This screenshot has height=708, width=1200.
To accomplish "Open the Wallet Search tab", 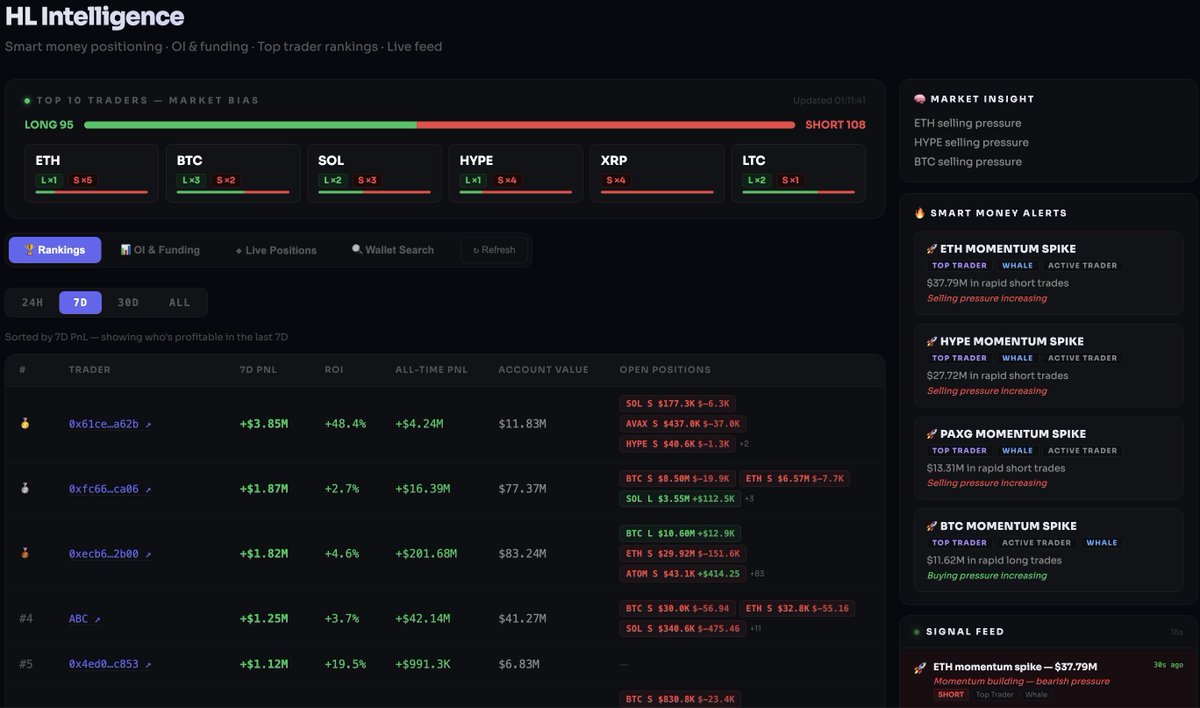I will click(x=393, y=250).
